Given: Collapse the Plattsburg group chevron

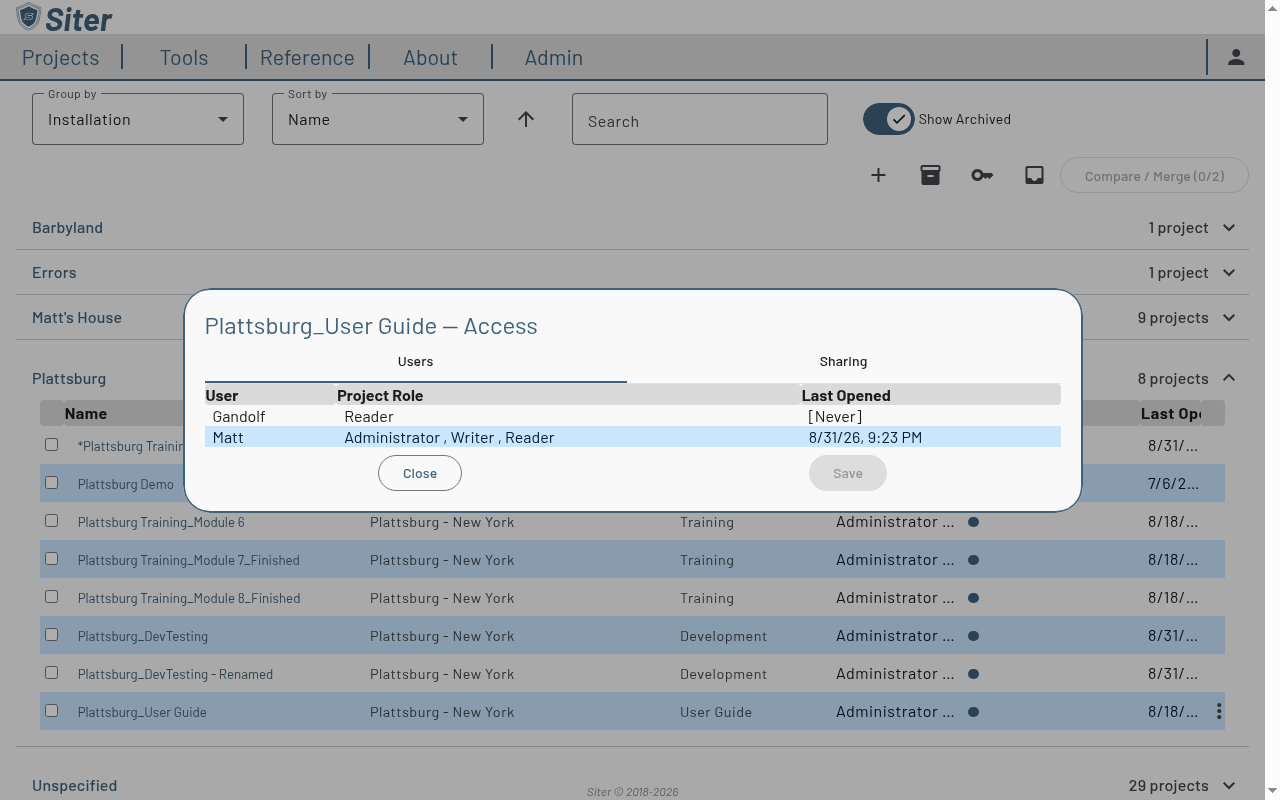Looking at the screenshot, I should coord(1229,378).
